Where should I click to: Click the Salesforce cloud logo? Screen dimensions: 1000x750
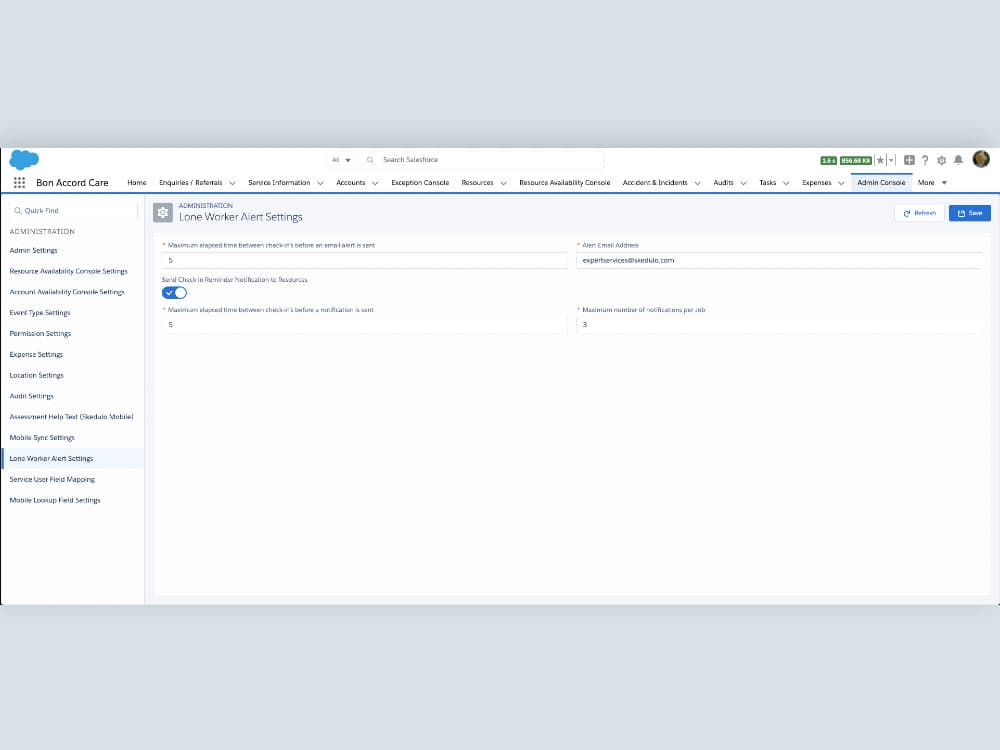pyautogui.click(x=24, y=159)
